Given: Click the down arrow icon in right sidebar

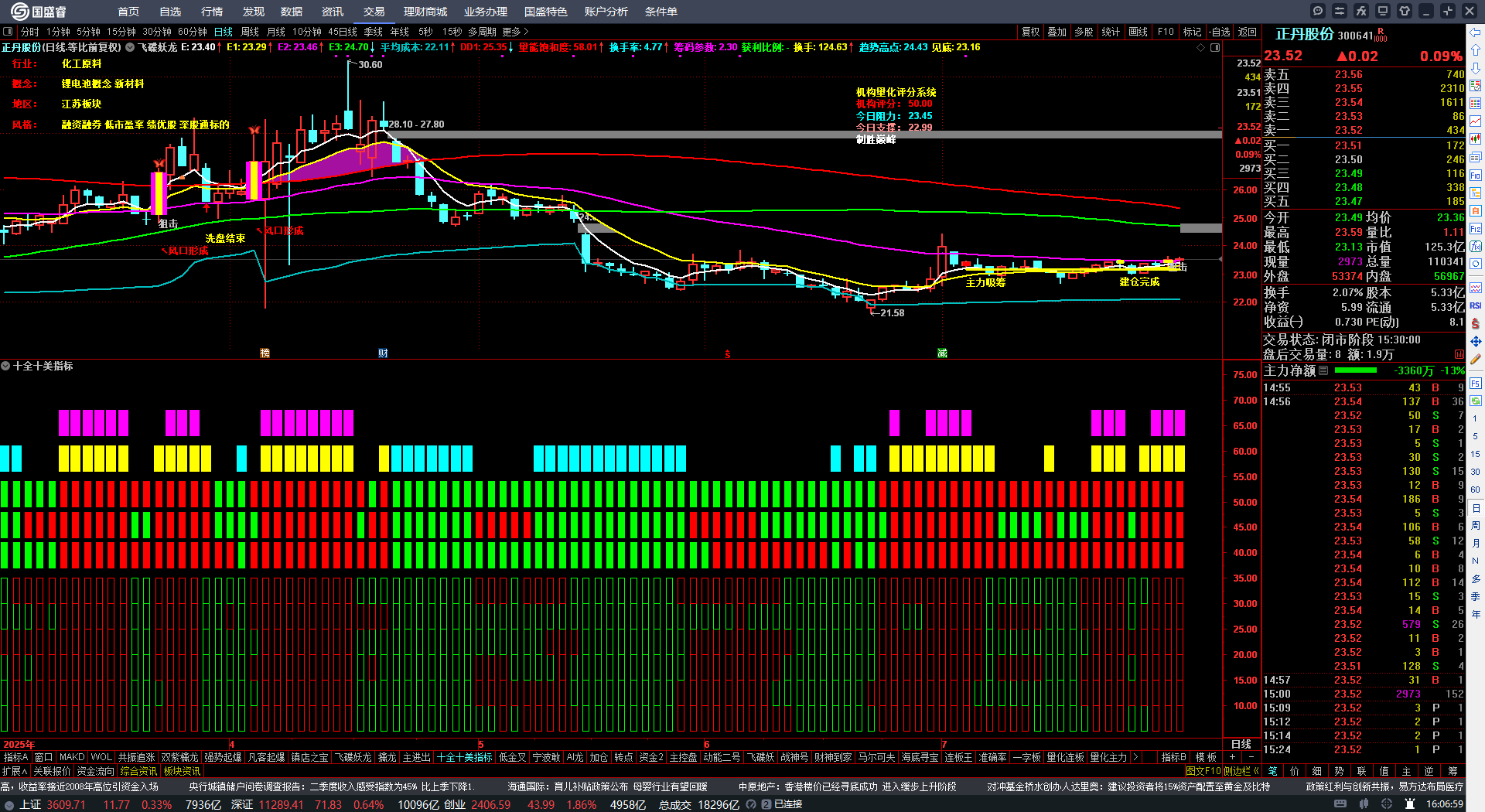Looking at the screenshot, I should point(1476,68).
